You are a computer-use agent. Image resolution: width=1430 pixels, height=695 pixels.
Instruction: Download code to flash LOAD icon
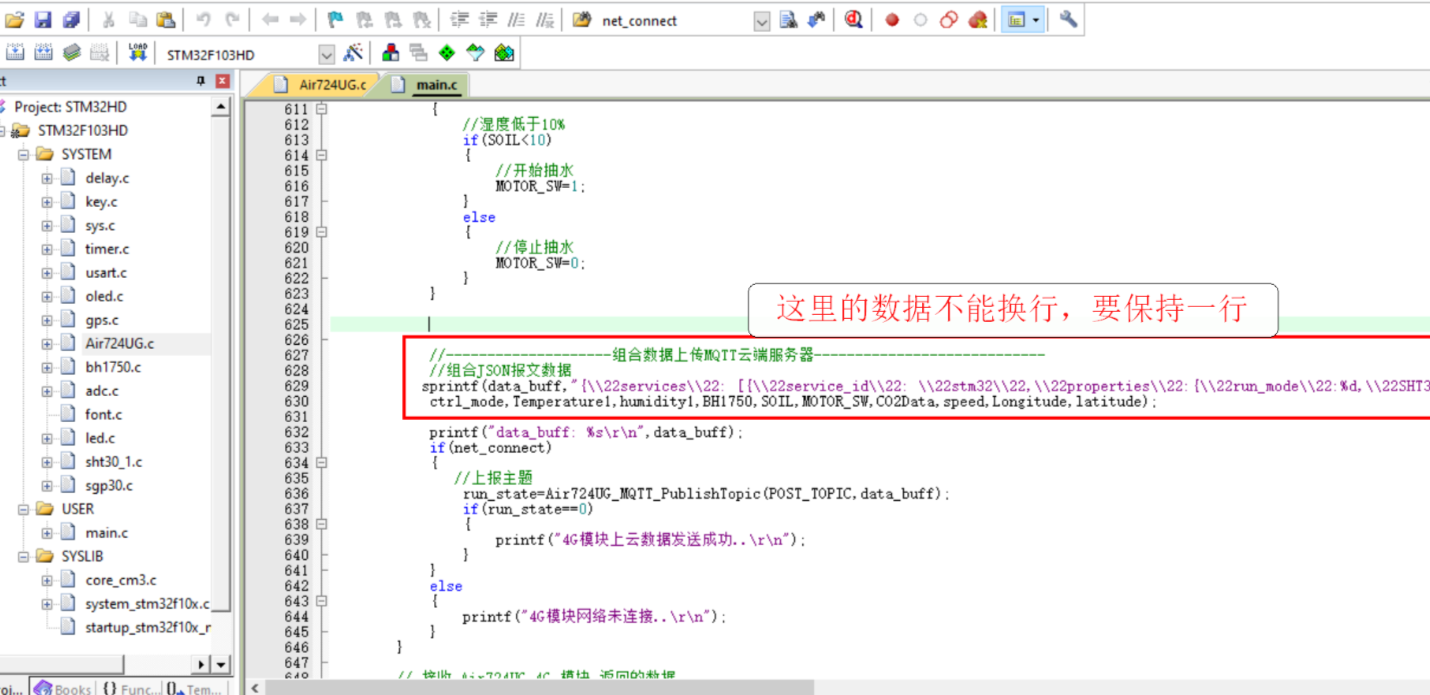click(x=138, y=53)
